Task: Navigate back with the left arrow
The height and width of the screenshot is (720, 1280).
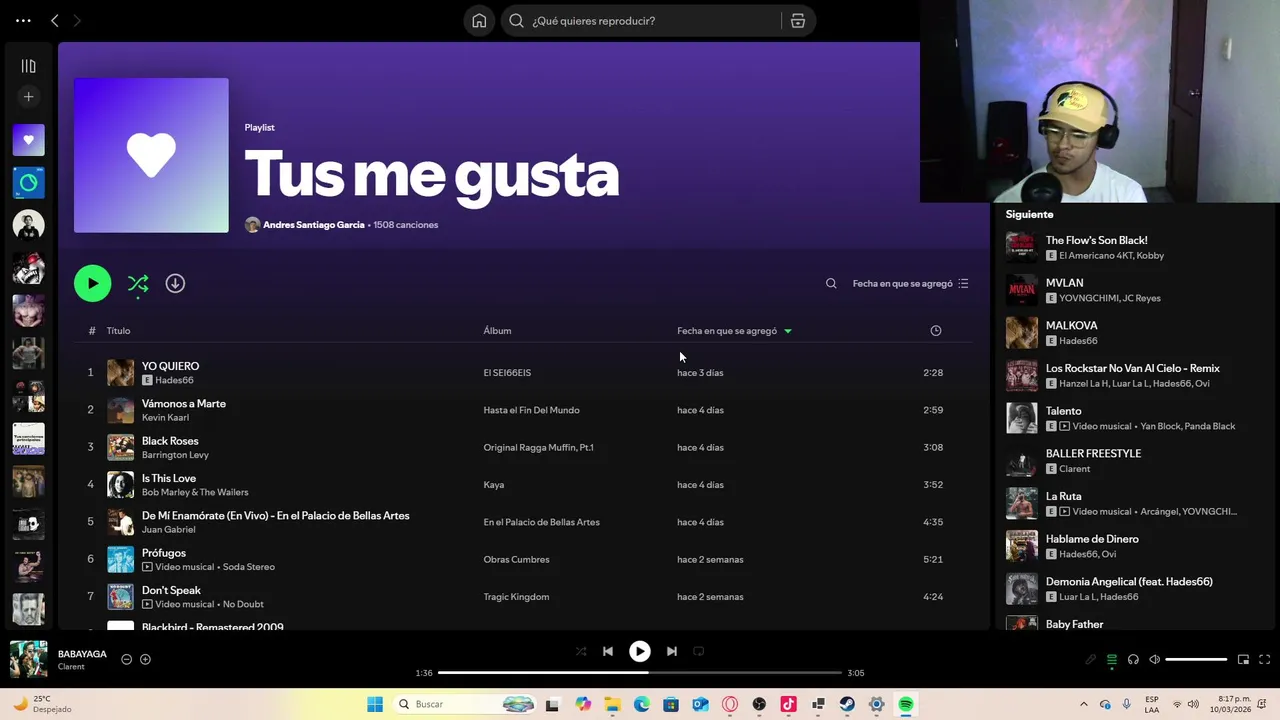Action: tap(55, 20)
